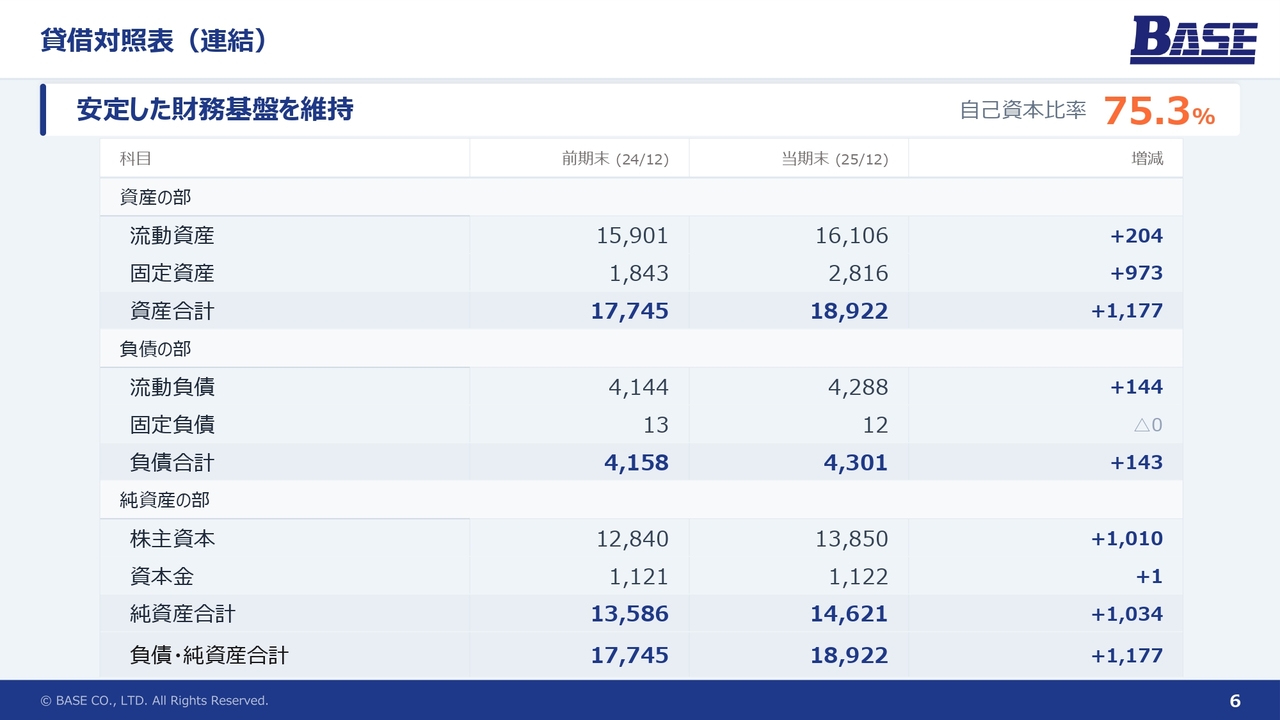The width and height of the screenshot is (1280, 720).
Task: Click the BASE company logo
Action: 1193,41
